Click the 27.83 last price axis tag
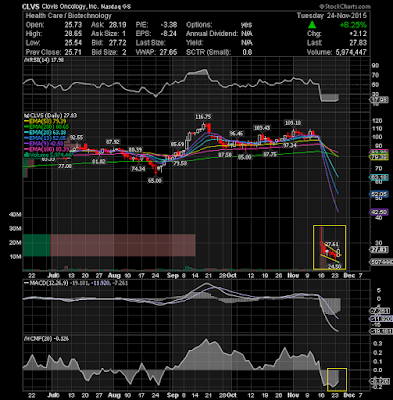The image size is (393, 400). [379, 250]
